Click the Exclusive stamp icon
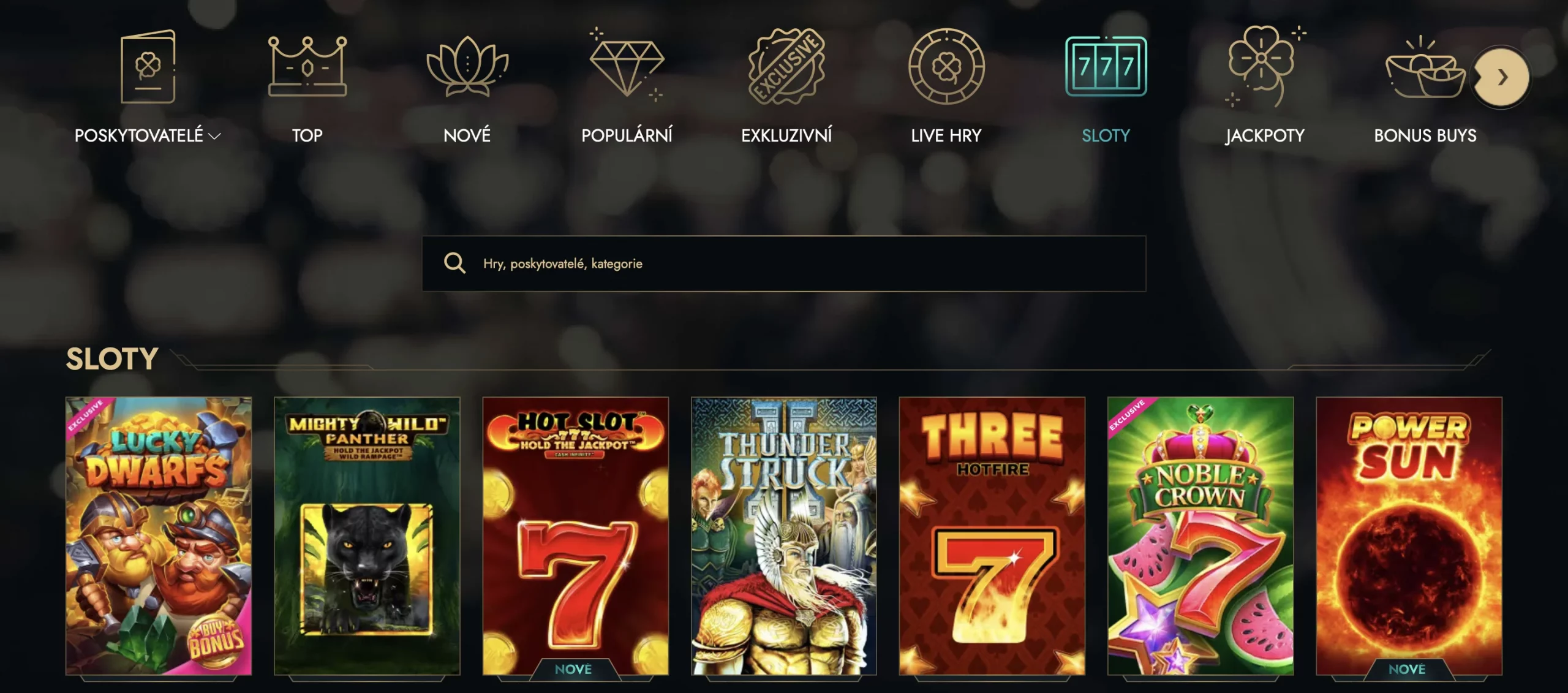1568x693 pixels. click(x=786, y=66)
